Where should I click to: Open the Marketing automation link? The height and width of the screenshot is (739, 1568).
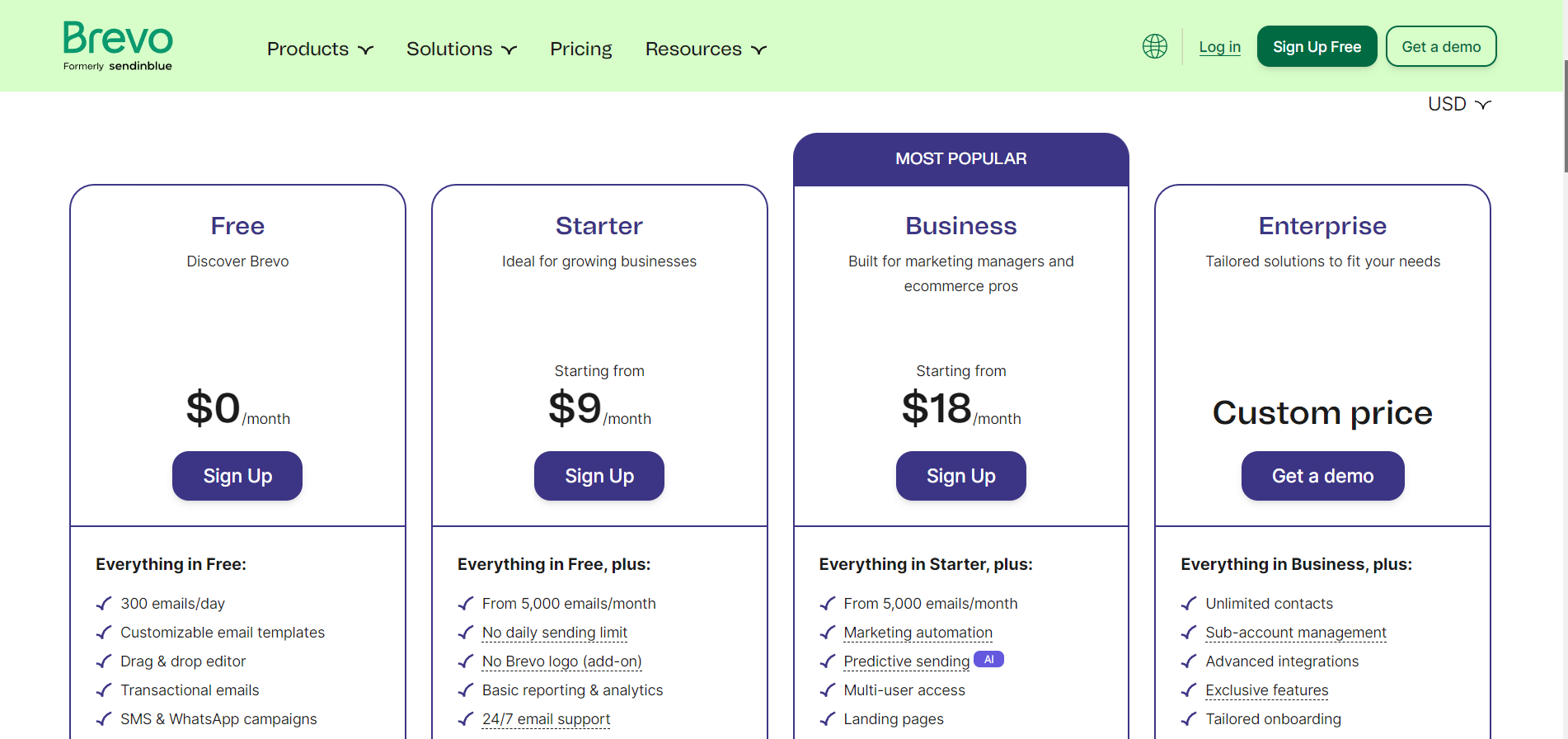[918, 632]
